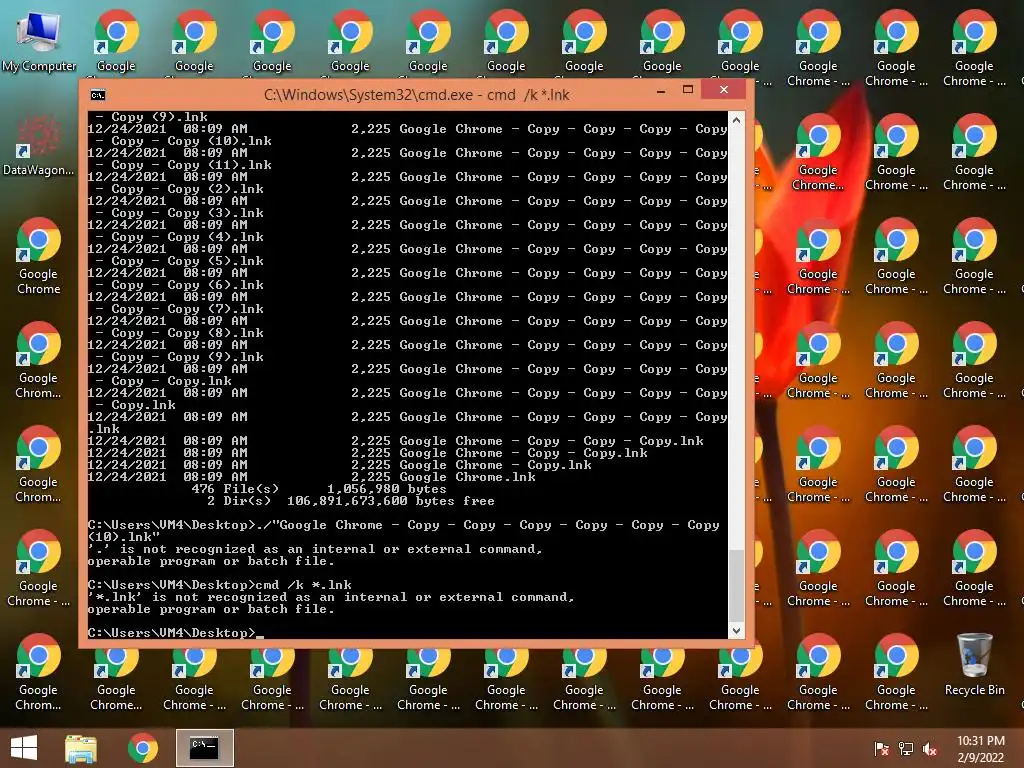The width and height of the screenshot is (1024, 768).
Task: Click 'Google Chrome - Copy - Copy.lnk' line
Action: click(368, 453)
